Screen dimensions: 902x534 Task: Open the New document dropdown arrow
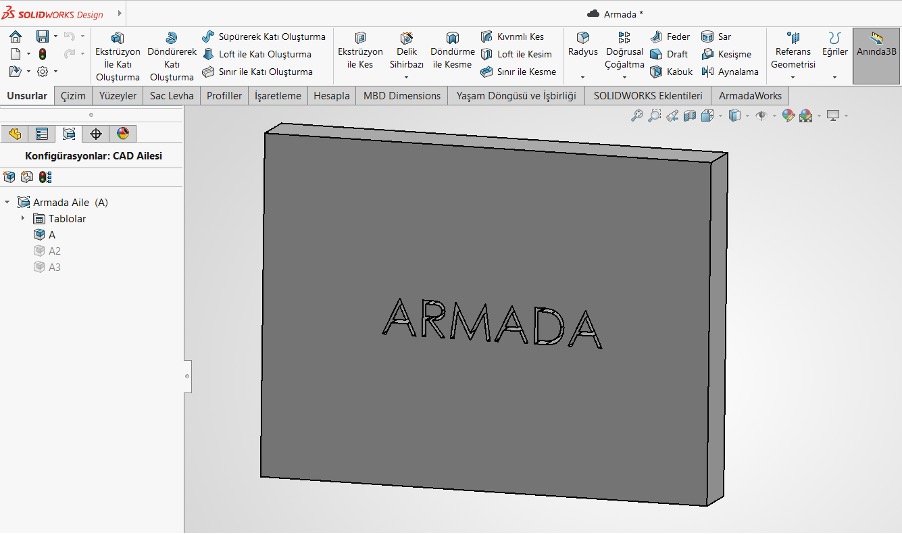pyautogui.click(x=29, y=54)
